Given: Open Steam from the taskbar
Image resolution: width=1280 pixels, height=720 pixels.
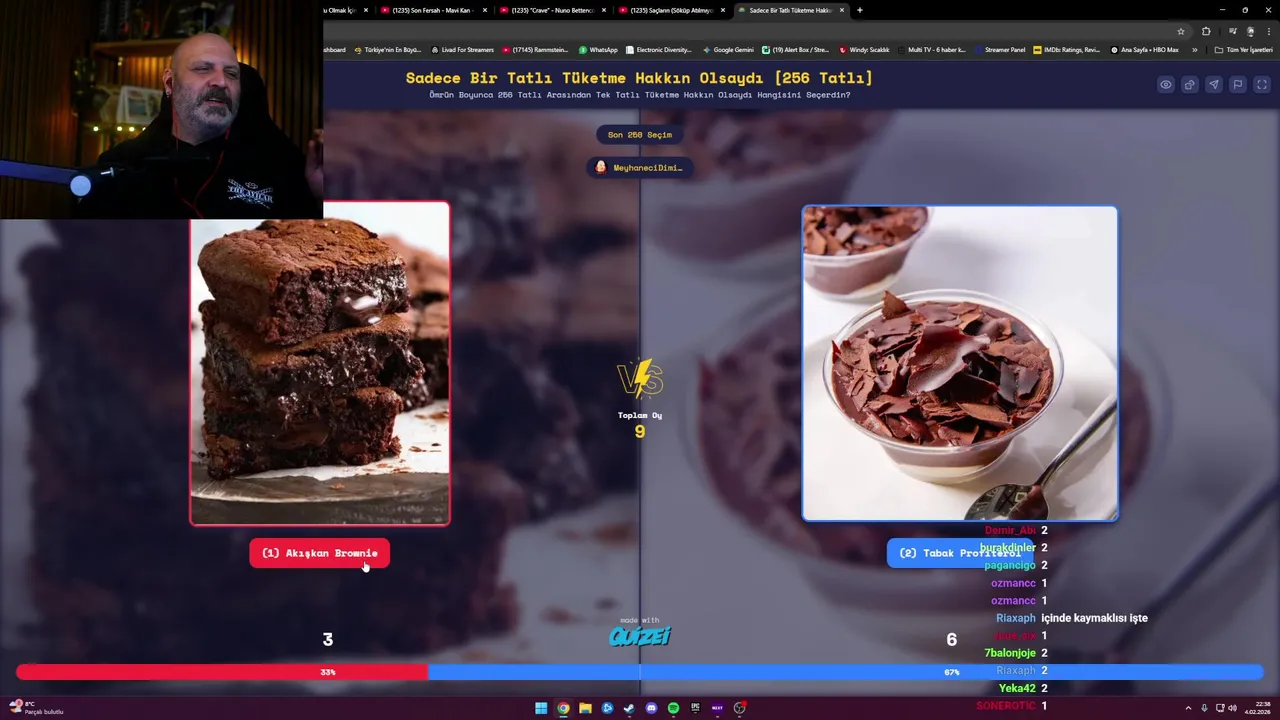Looking at the screenshot, I should (x=629, y=708).
